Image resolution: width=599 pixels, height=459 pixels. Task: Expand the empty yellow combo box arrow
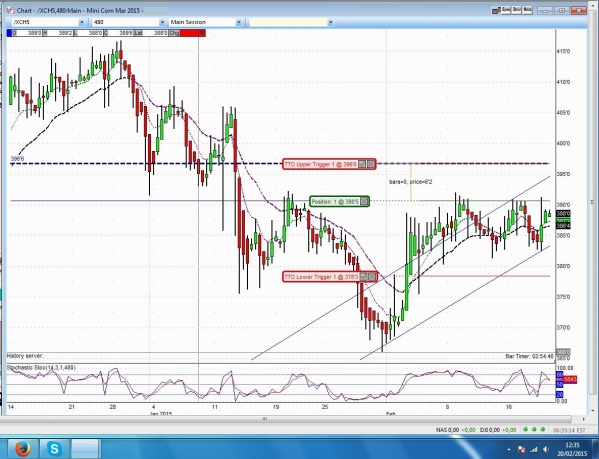[x=330, y=23]
